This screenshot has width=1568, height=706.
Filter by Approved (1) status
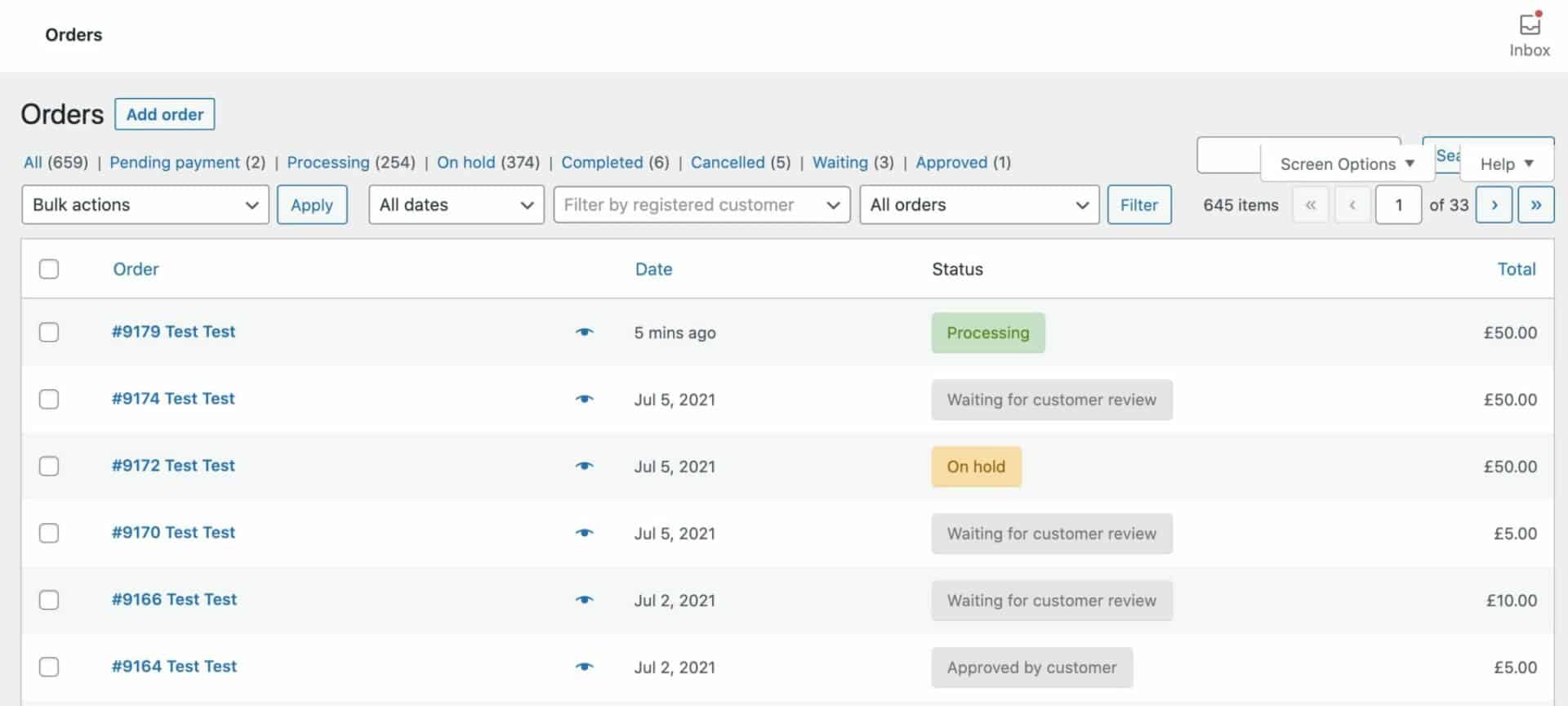click(963, 162)
